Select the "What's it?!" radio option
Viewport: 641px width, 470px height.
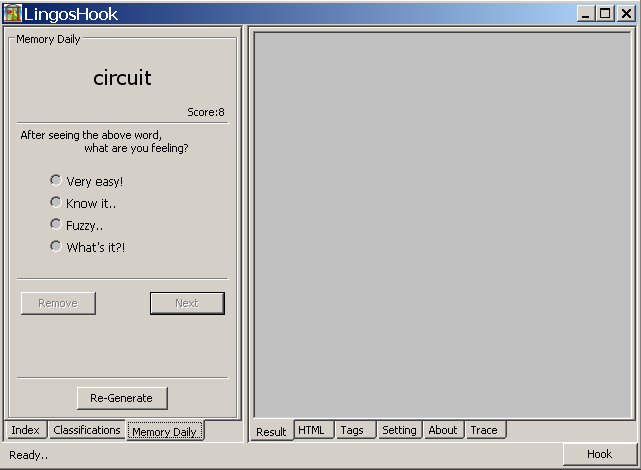pyautogui.click(x=56, y=247)
